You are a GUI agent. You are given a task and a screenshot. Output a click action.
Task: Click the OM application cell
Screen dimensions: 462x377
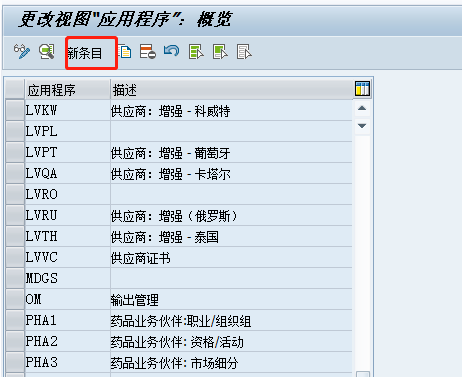coord(67,299)
